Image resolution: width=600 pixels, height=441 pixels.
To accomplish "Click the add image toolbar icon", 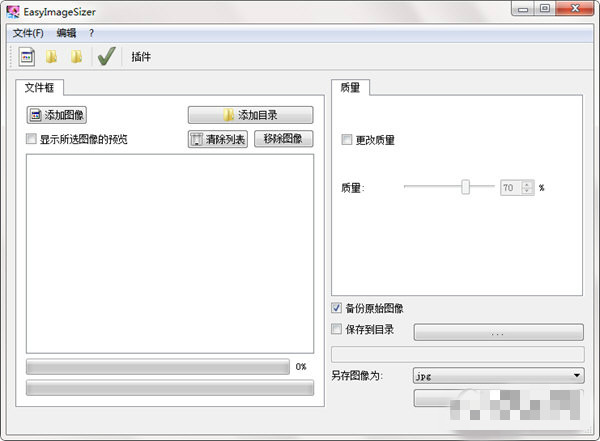I will coord(27,57).
